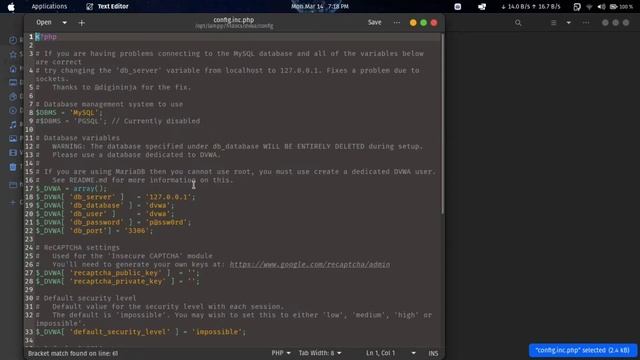
Task: Expand the view options arrow in Files window
Action: [x=569, y=23]
